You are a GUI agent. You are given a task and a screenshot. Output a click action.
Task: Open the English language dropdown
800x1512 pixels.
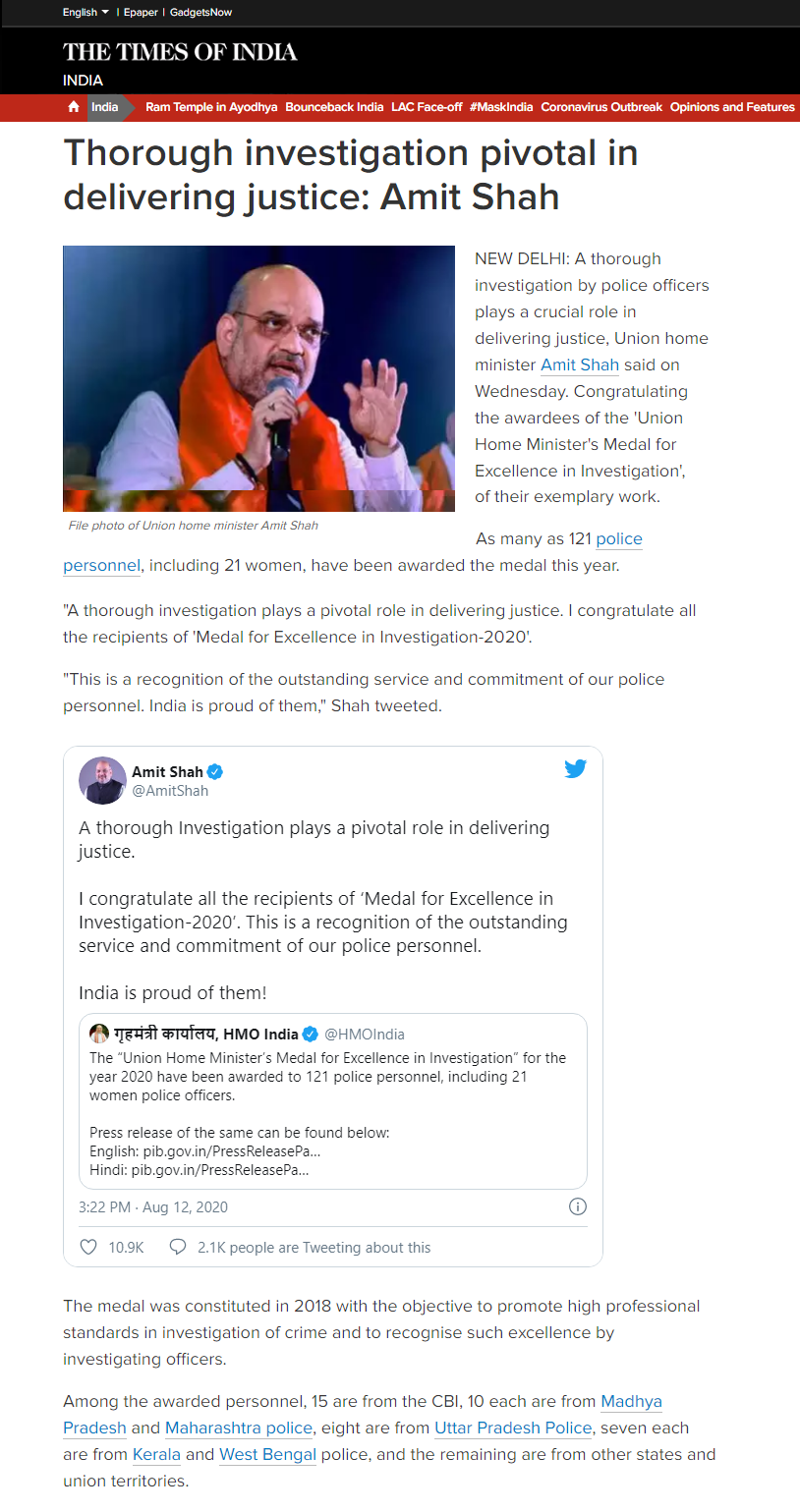(86, 12)
